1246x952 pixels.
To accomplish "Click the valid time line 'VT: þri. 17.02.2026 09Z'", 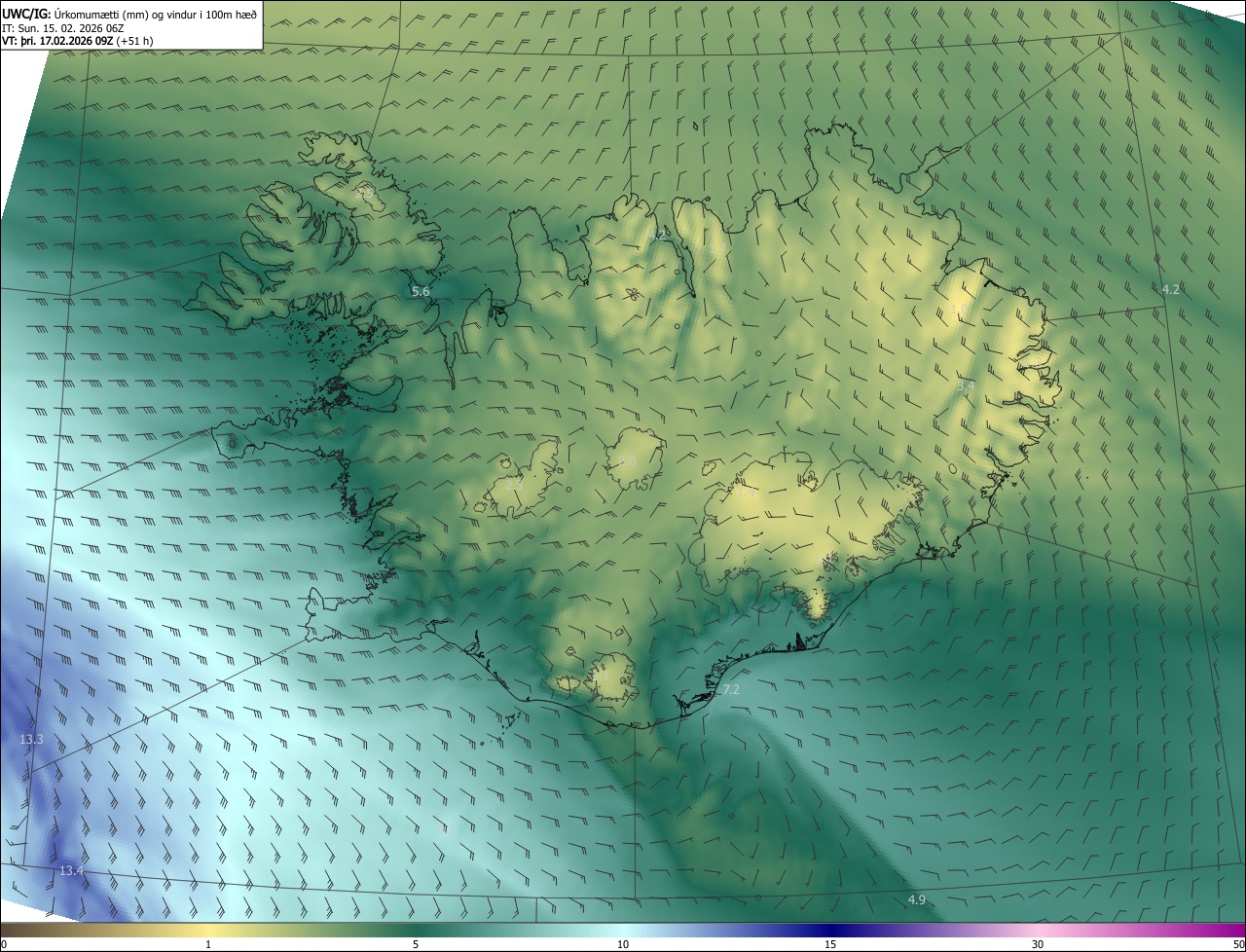I will pos(59,41).
